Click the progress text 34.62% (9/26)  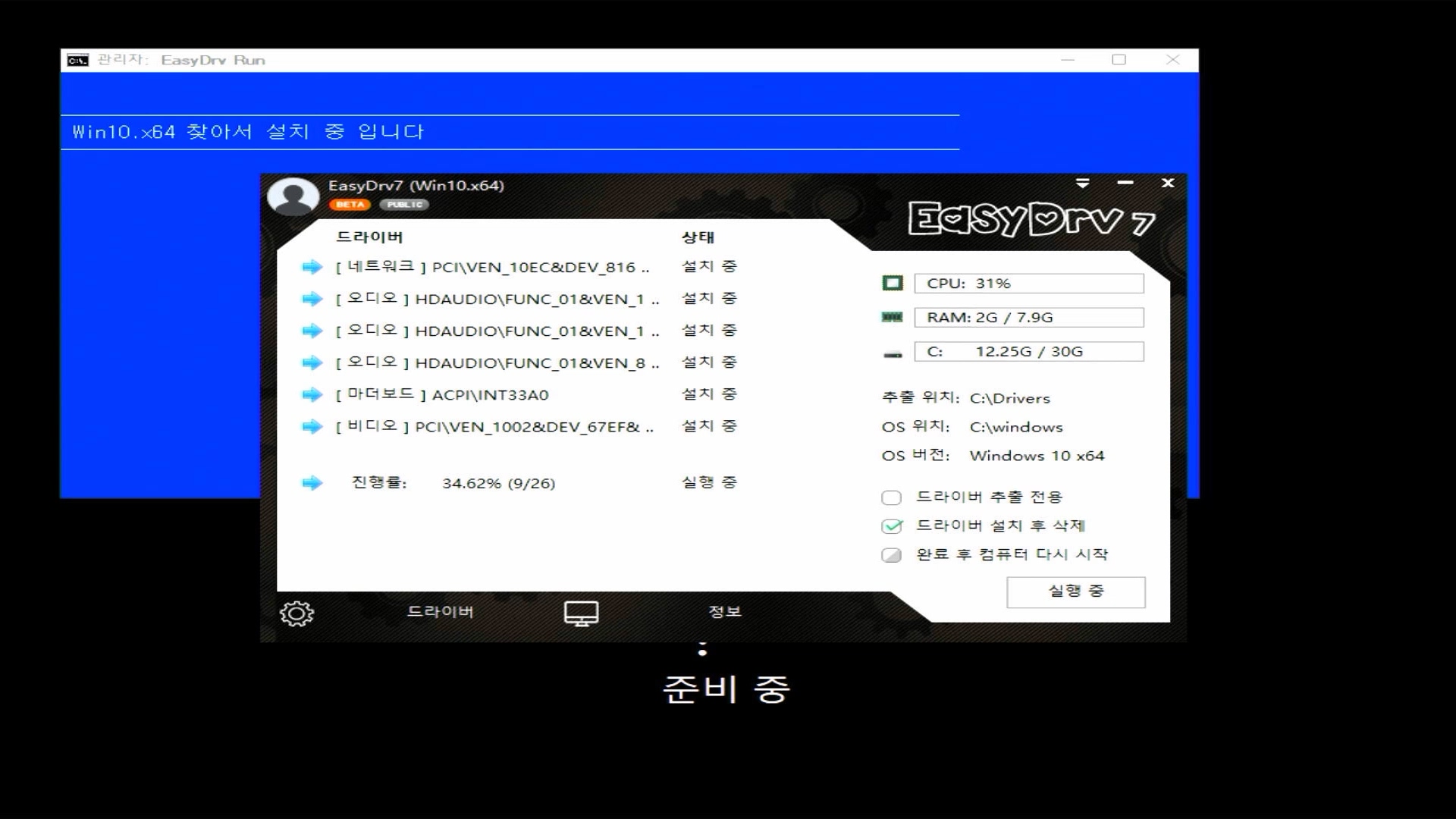click(499, 483)
